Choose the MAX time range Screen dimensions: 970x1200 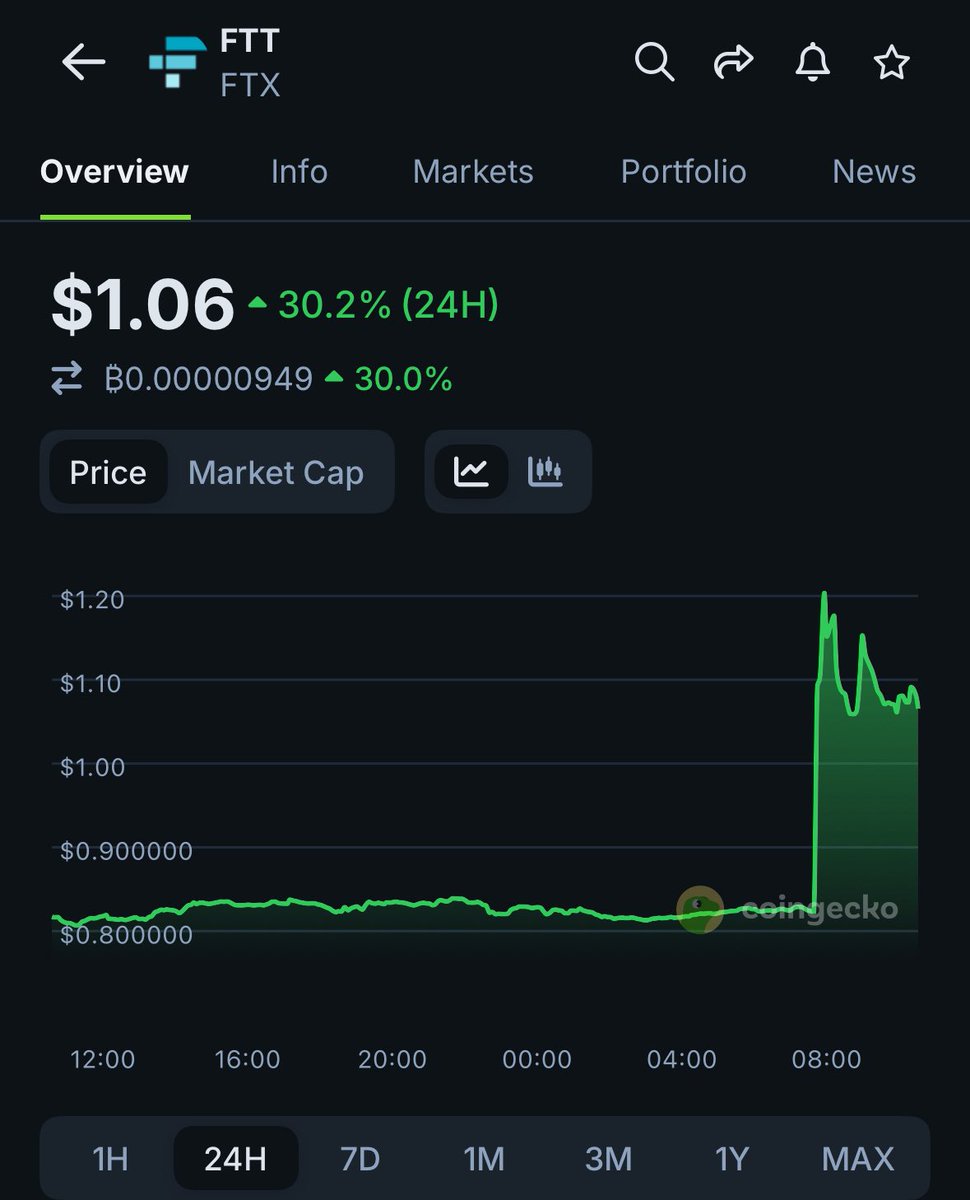click(858, 1159)
